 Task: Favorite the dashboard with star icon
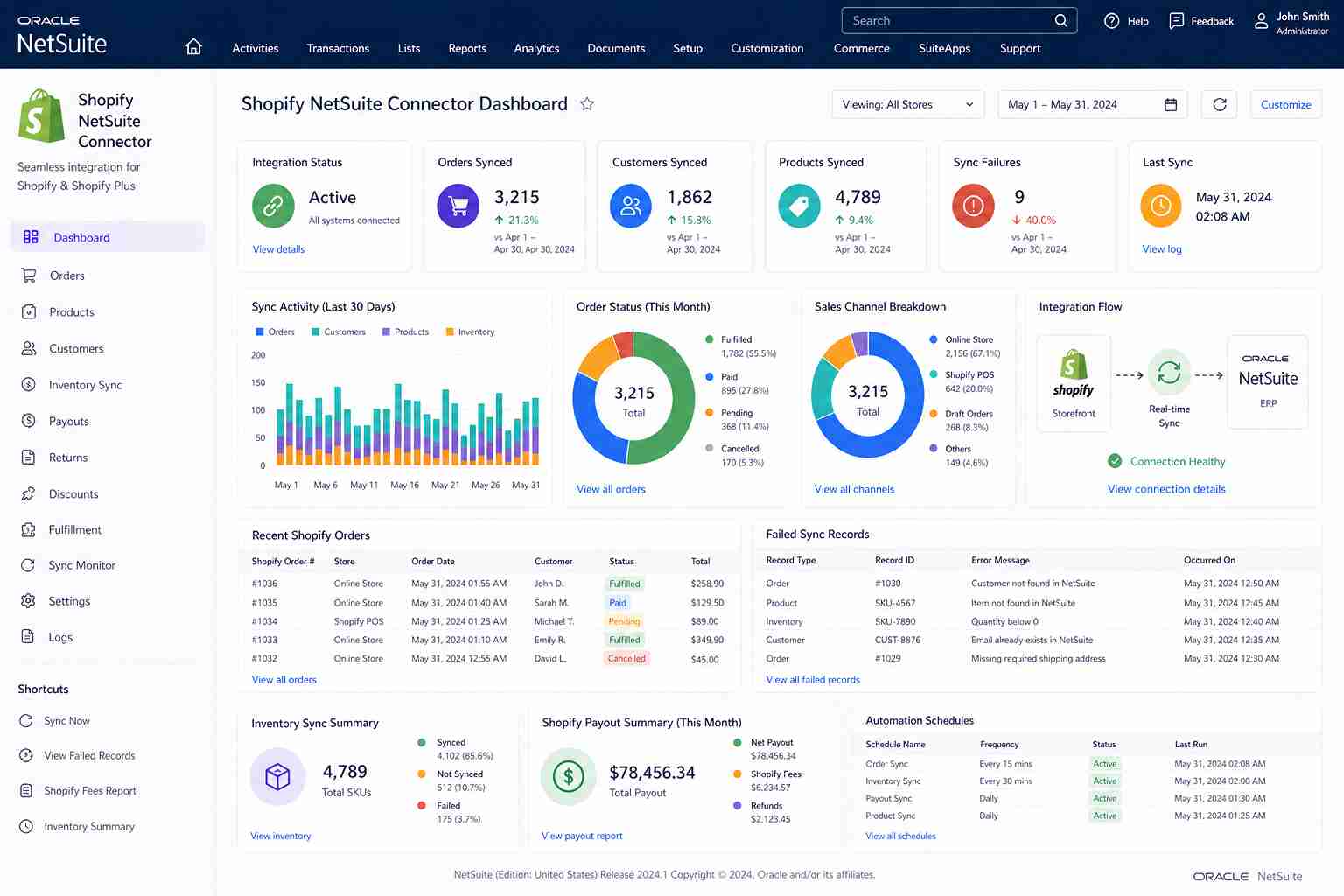click(x=587, y=104)
